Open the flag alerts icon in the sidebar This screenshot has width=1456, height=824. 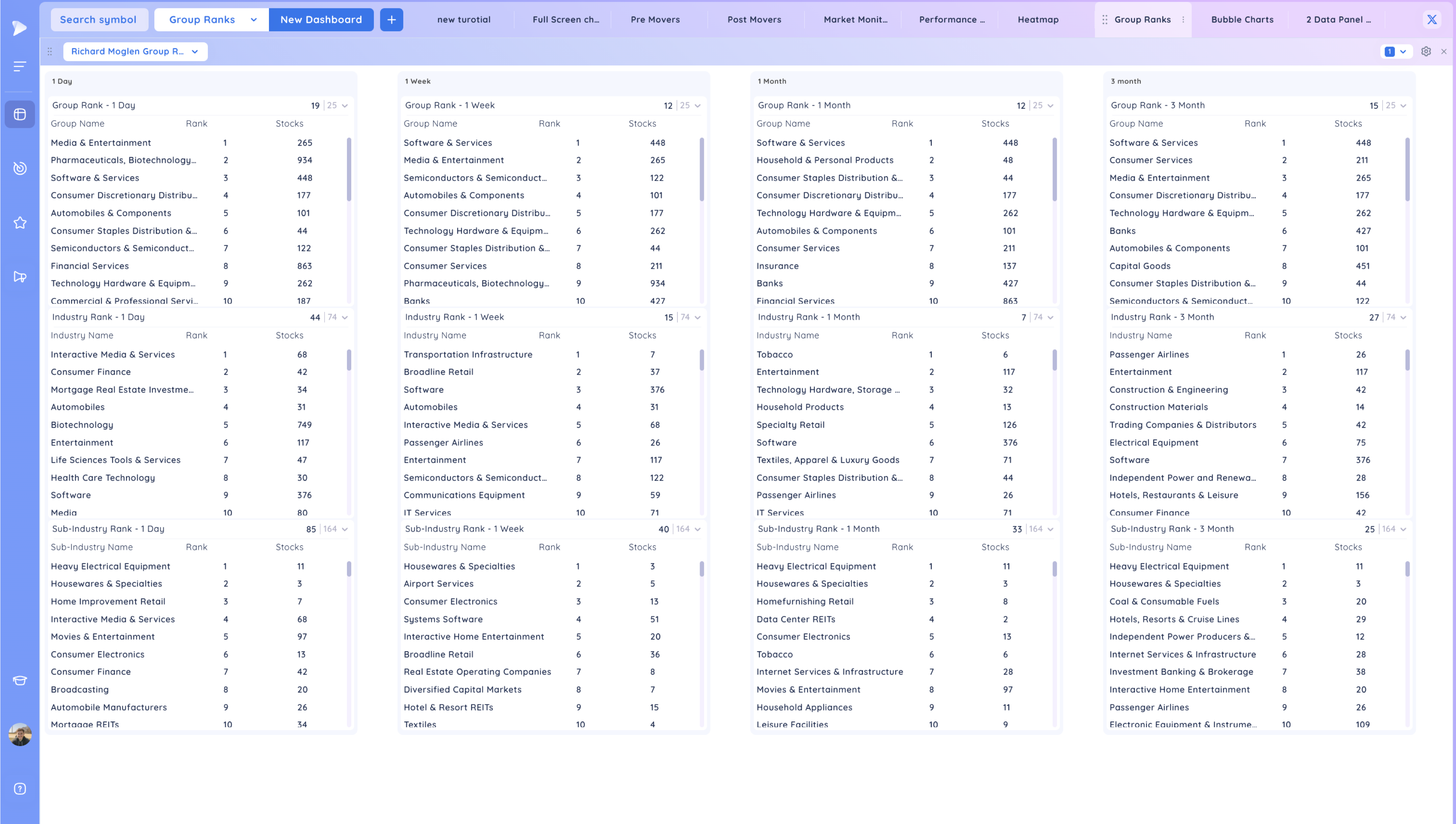(20, 277)
